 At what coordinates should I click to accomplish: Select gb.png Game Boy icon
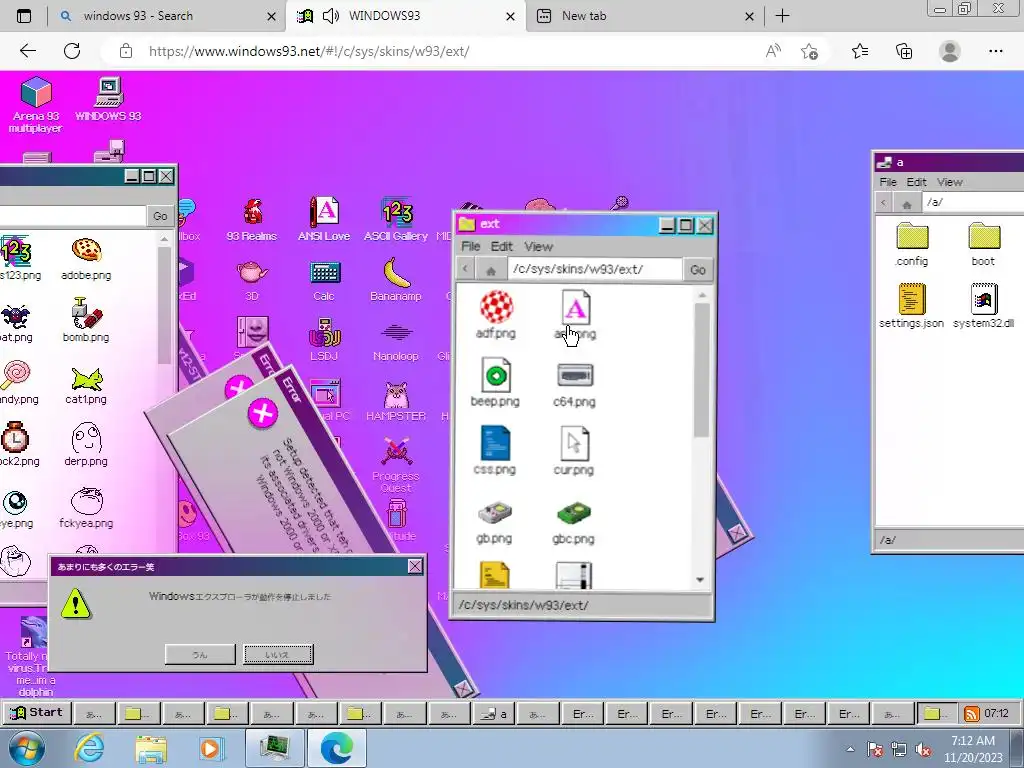click(494, 522)
